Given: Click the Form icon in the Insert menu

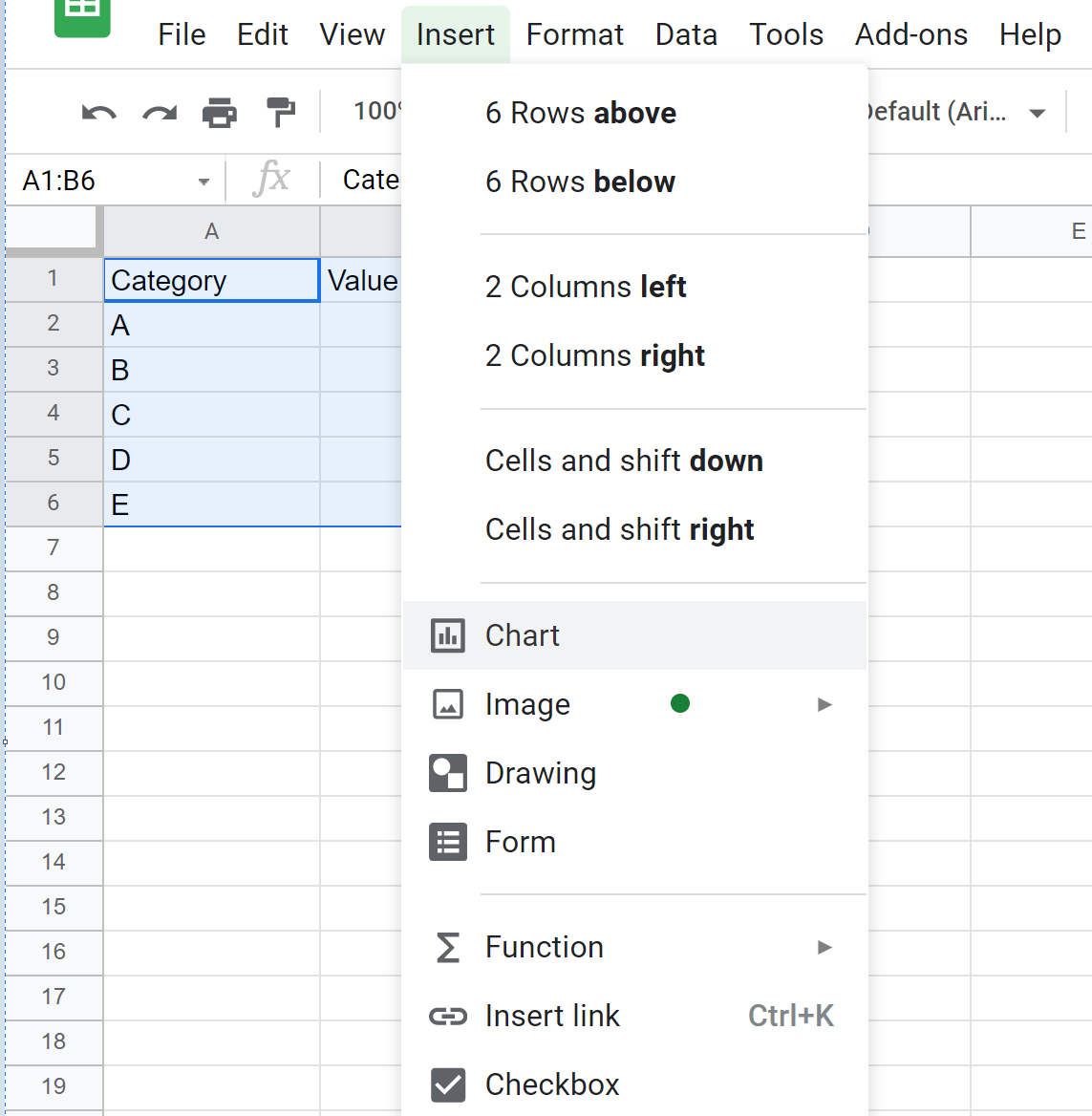Looking at the screenshot, I should pyautogui.click(x=447, y=841).
